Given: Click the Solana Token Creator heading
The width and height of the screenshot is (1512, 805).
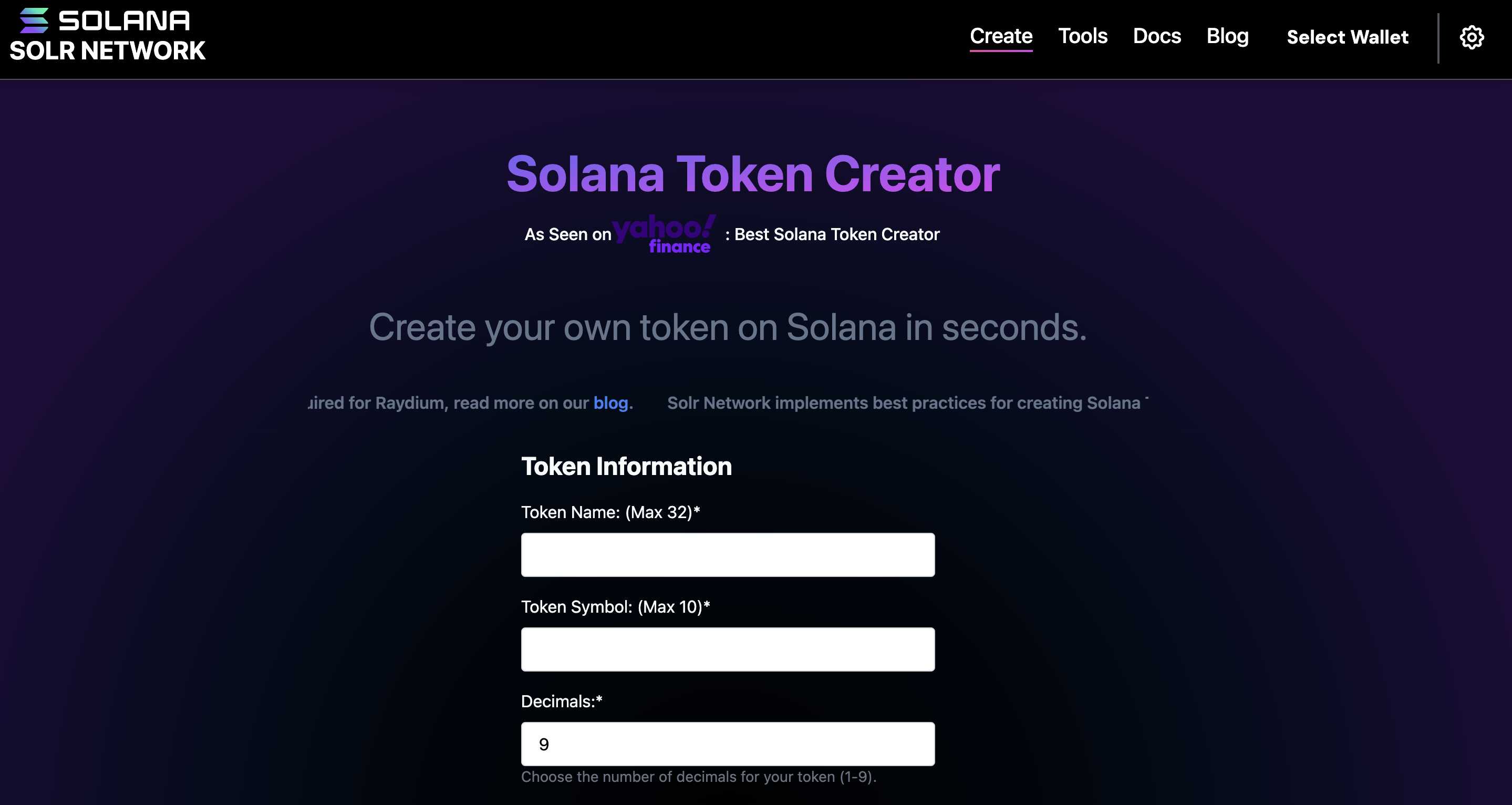Looking at the screenshot, I should tap(753, 174).
